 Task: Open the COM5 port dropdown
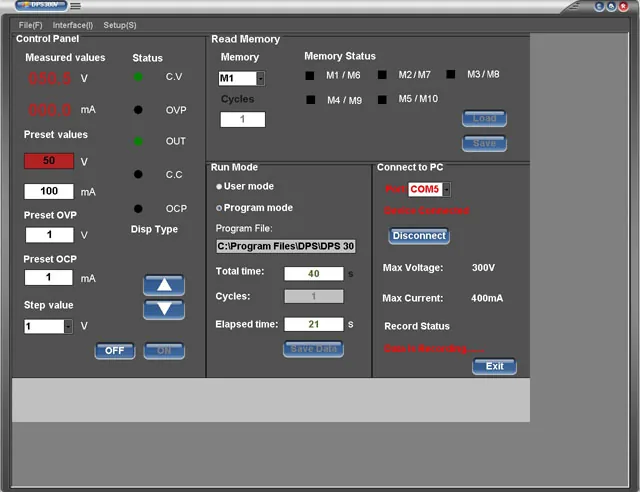447,189
